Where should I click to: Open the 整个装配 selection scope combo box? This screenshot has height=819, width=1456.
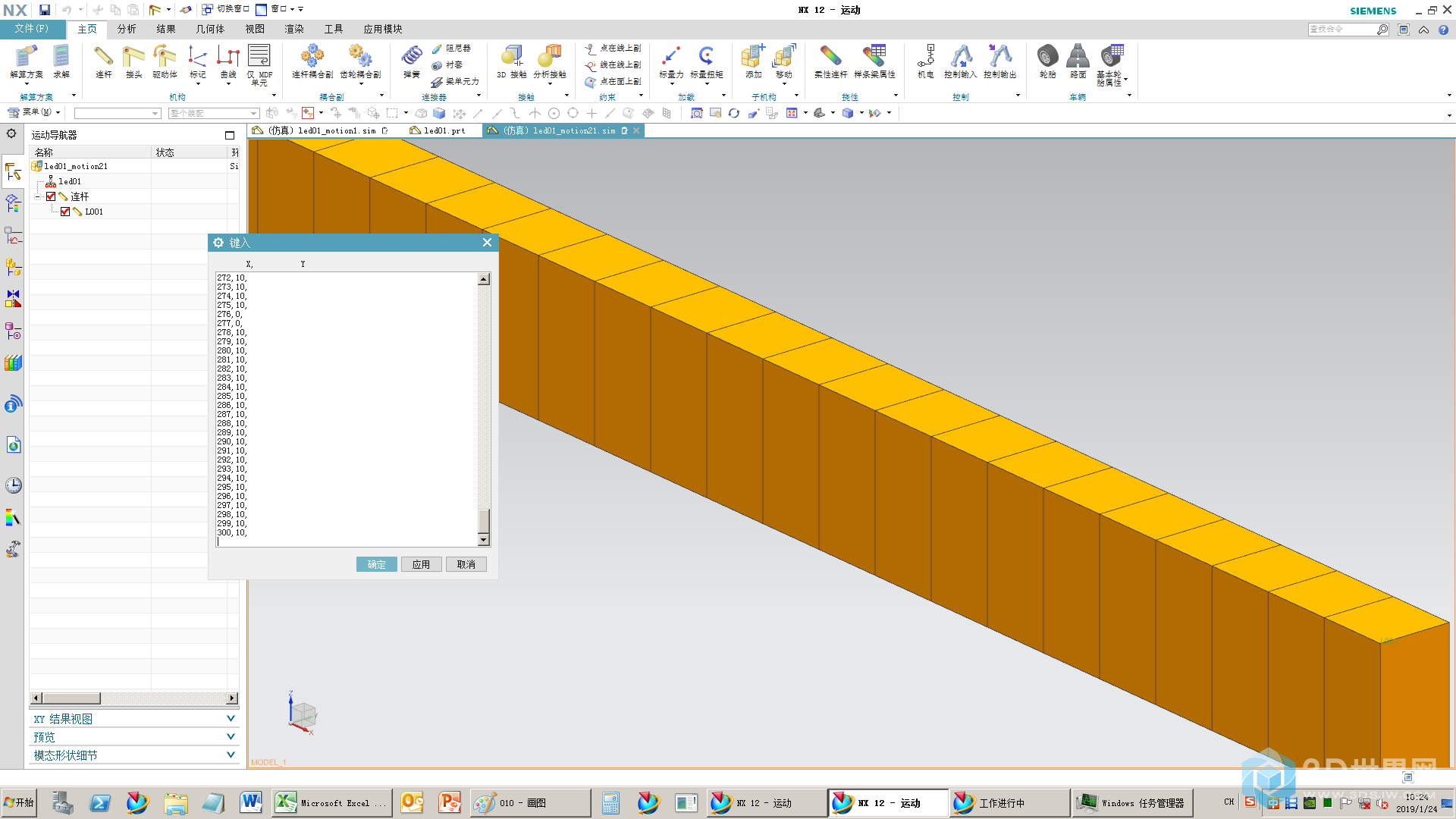(x=214, y=113)
